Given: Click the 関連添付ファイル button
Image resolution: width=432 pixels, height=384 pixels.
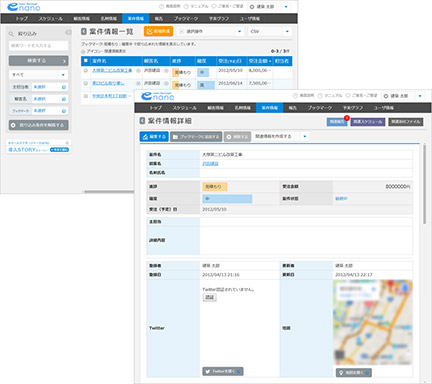Looking at the screenshot, I should (x=406, y=122).
